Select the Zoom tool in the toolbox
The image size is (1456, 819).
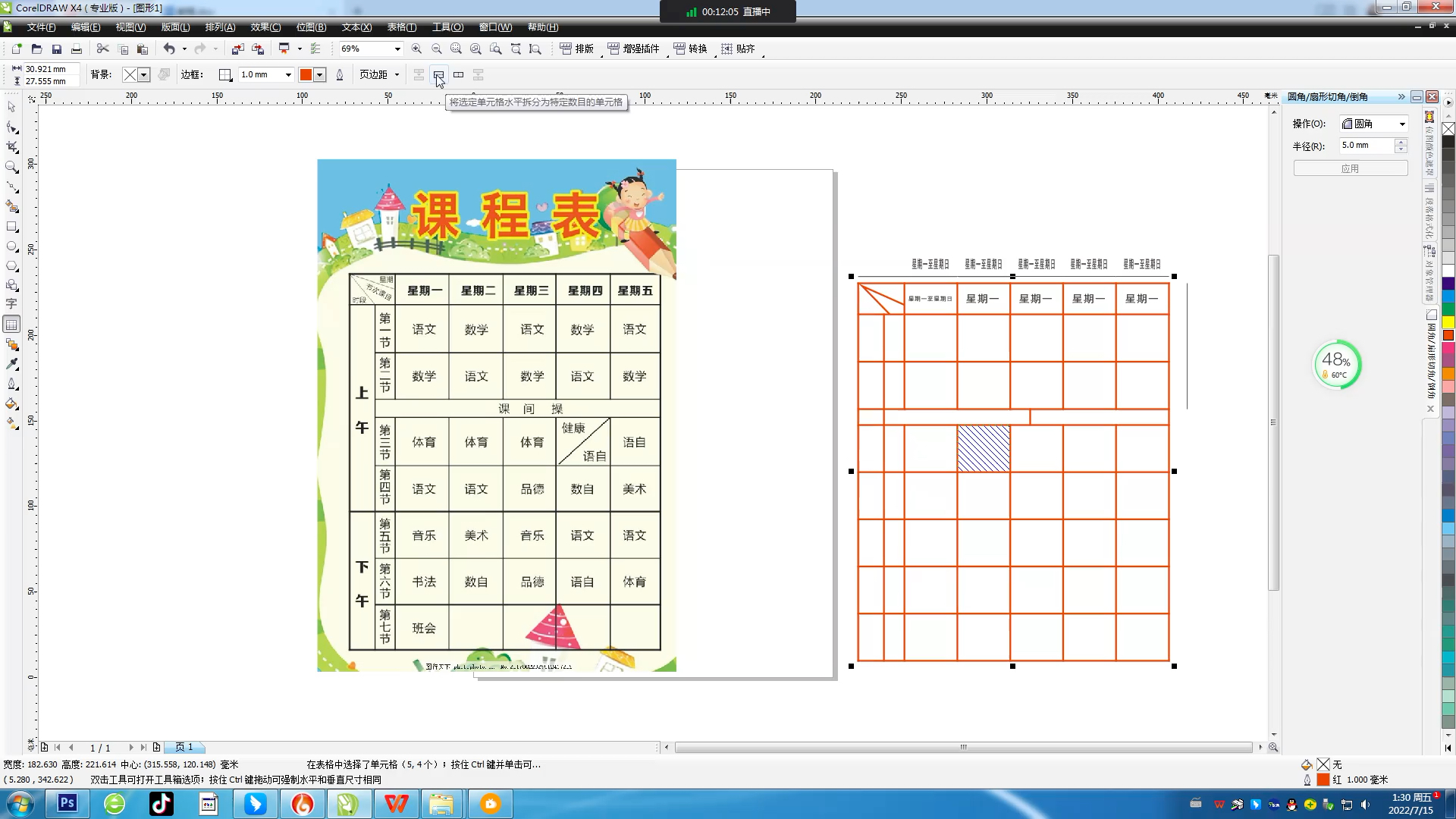click(x=11, y=167)
